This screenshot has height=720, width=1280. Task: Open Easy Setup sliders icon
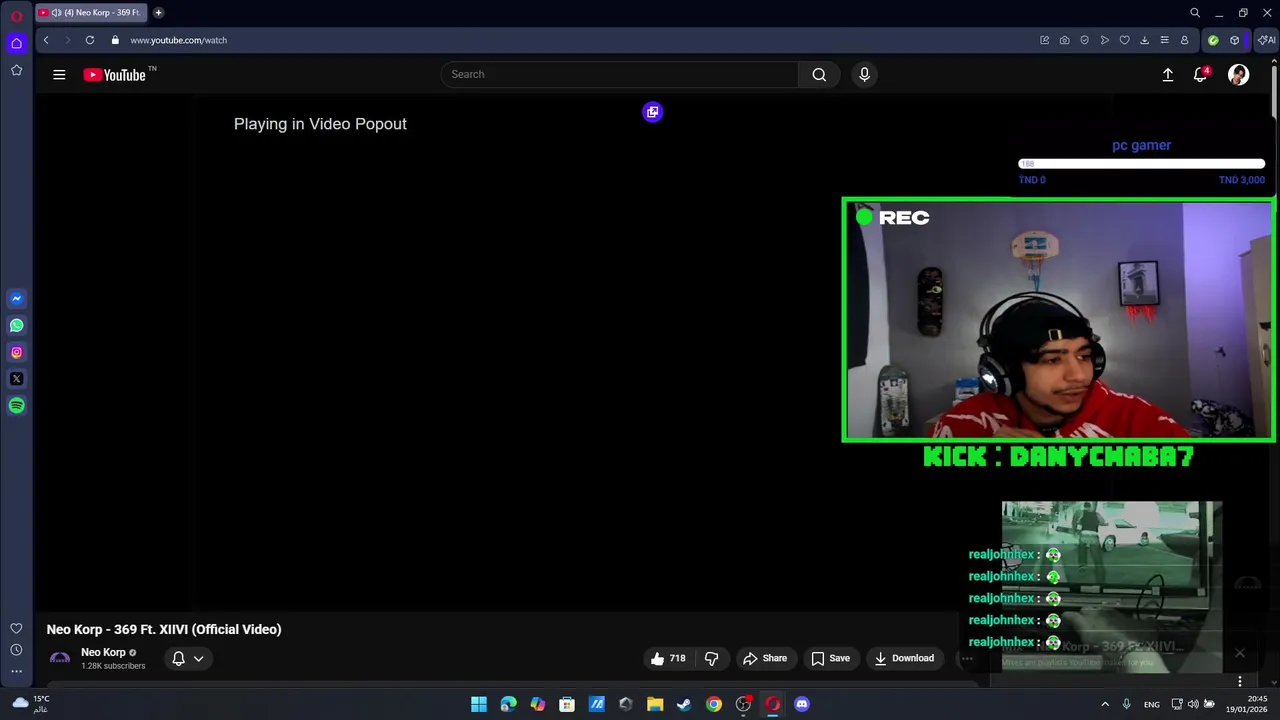1164,40
